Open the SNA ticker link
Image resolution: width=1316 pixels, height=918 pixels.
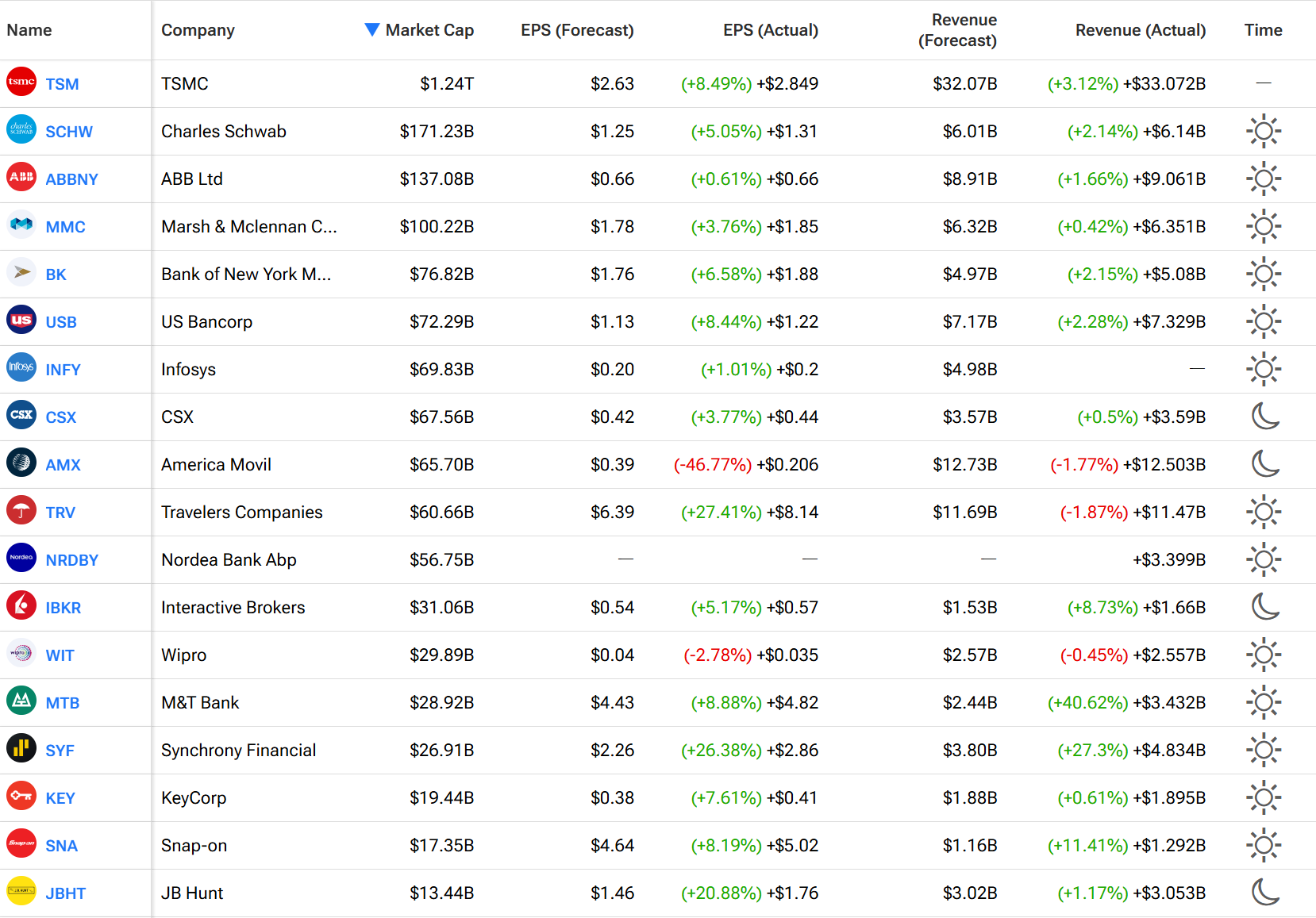(x=61, y=846)
